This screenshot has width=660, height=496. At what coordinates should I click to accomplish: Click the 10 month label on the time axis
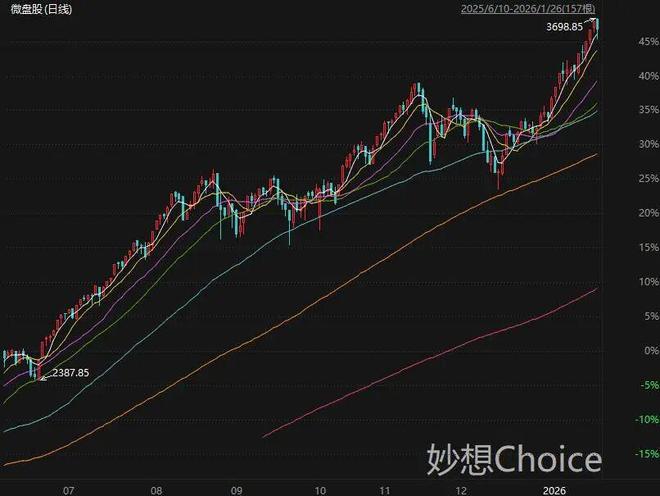(318, 490)
